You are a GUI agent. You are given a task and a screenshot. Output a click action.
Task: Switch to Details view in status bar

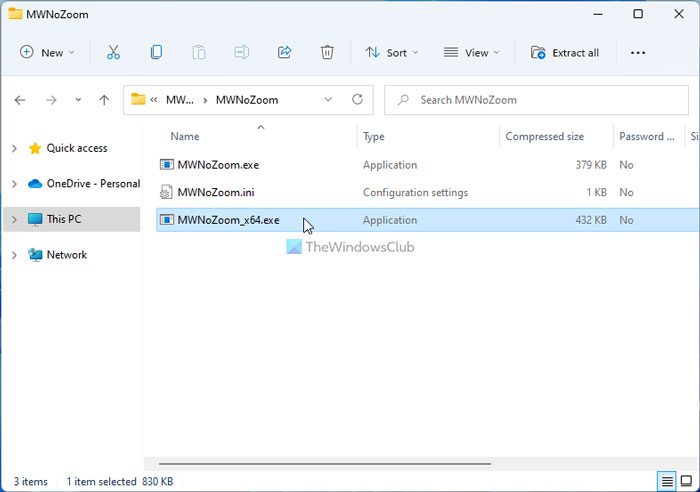click(667, 481)
